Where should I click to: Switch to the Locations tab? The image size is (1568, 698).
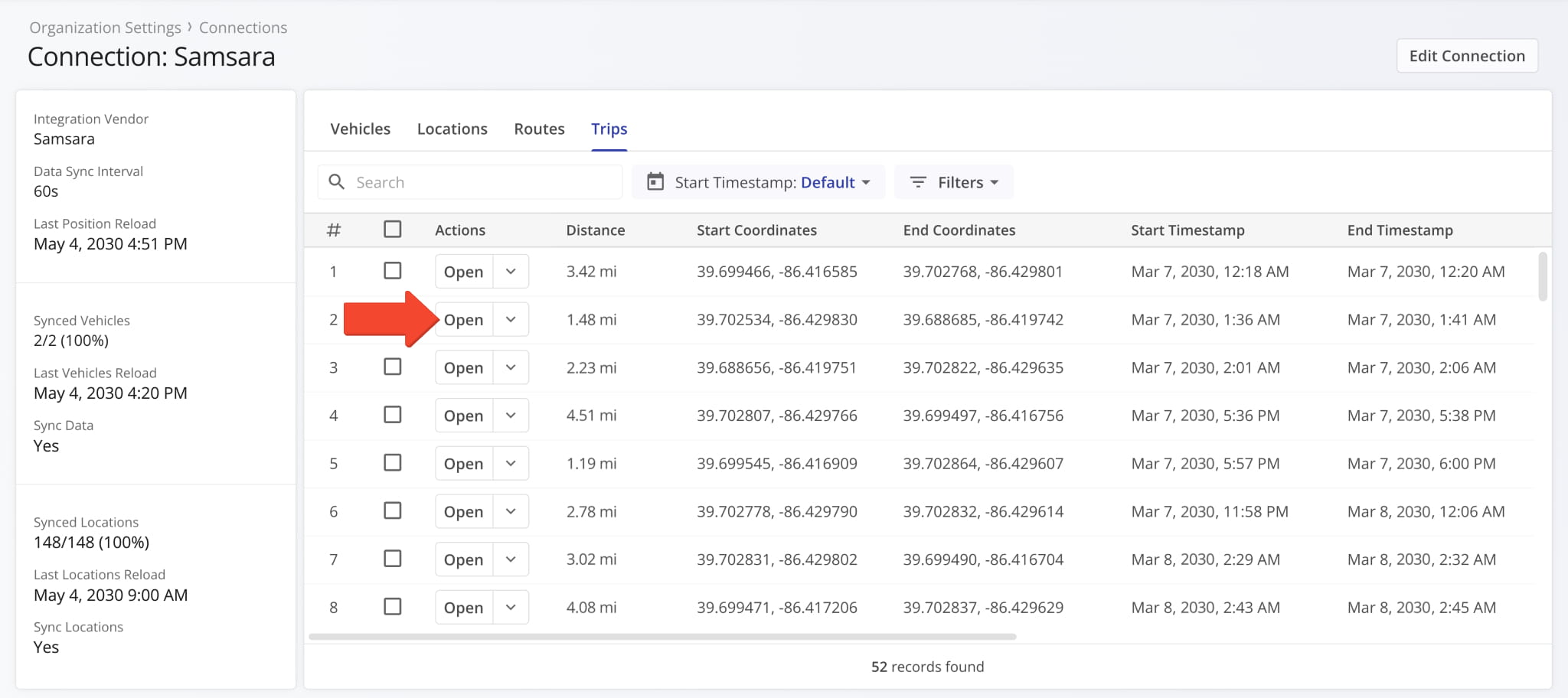(x=452, y=129)
